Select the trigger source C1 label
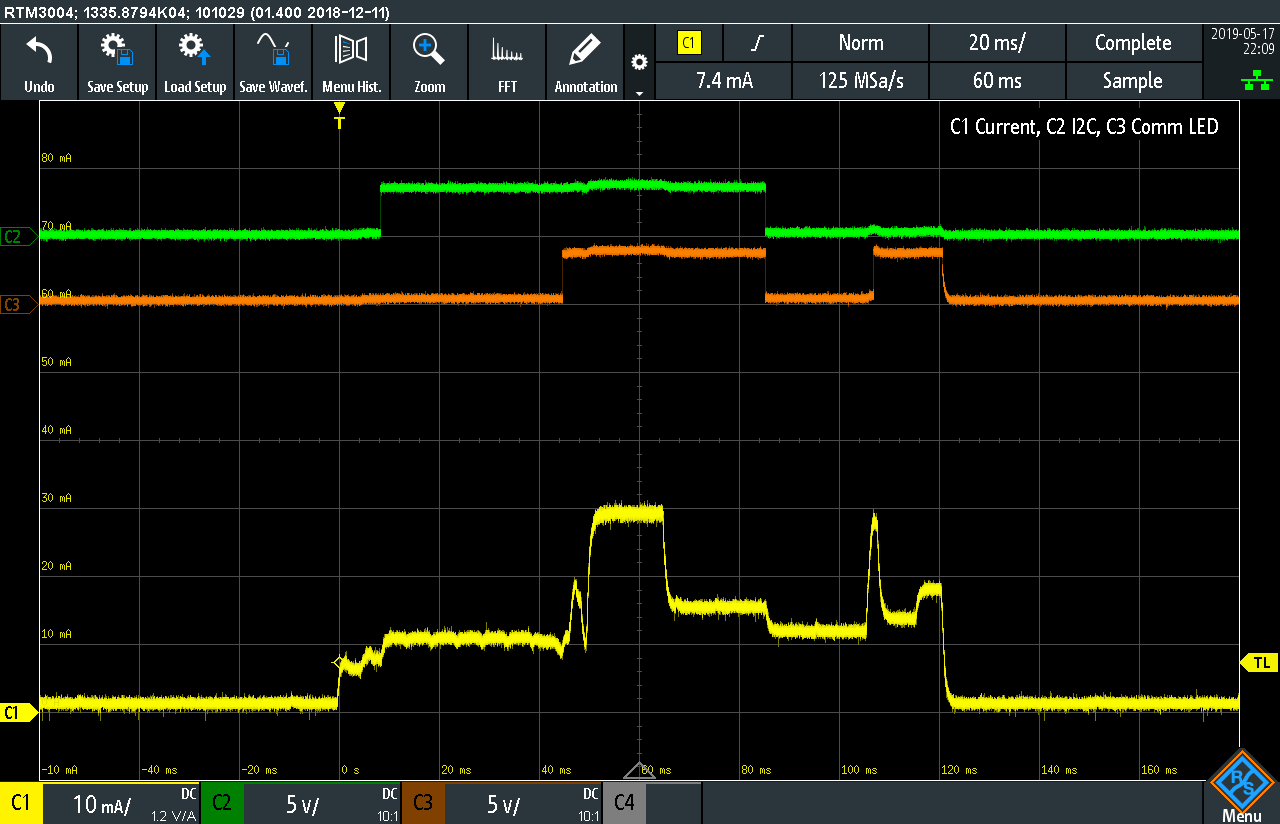The image size is (1280, 824). pyautogui.click(x=689, y=43)
